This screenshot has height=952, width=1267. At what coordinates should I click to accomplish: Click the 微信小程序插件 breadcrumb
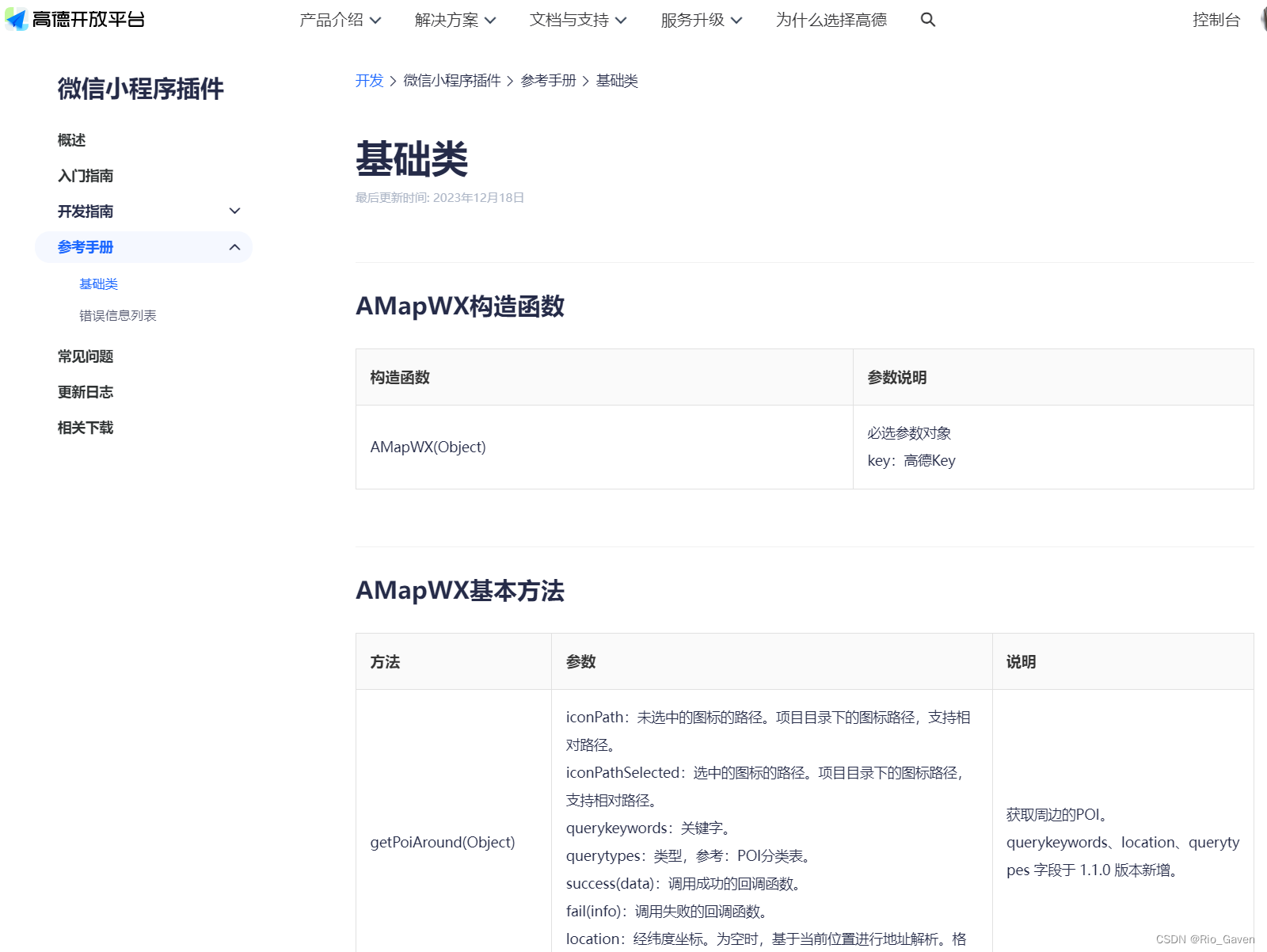tap(452, 81)
